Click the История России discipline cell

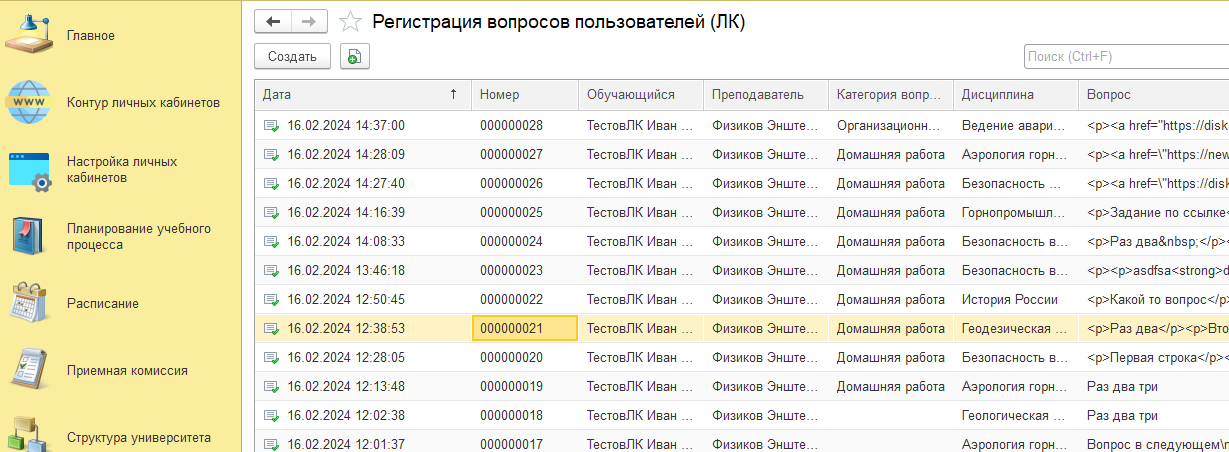pyautogui.click(x=1009, y=300)
